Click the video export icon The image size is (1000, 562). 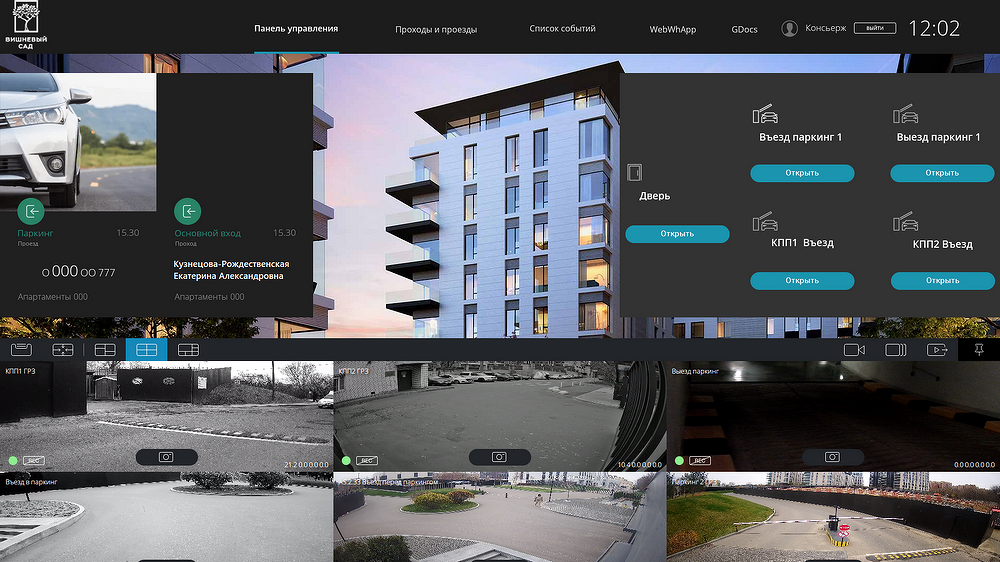click(x=937, y=350)
